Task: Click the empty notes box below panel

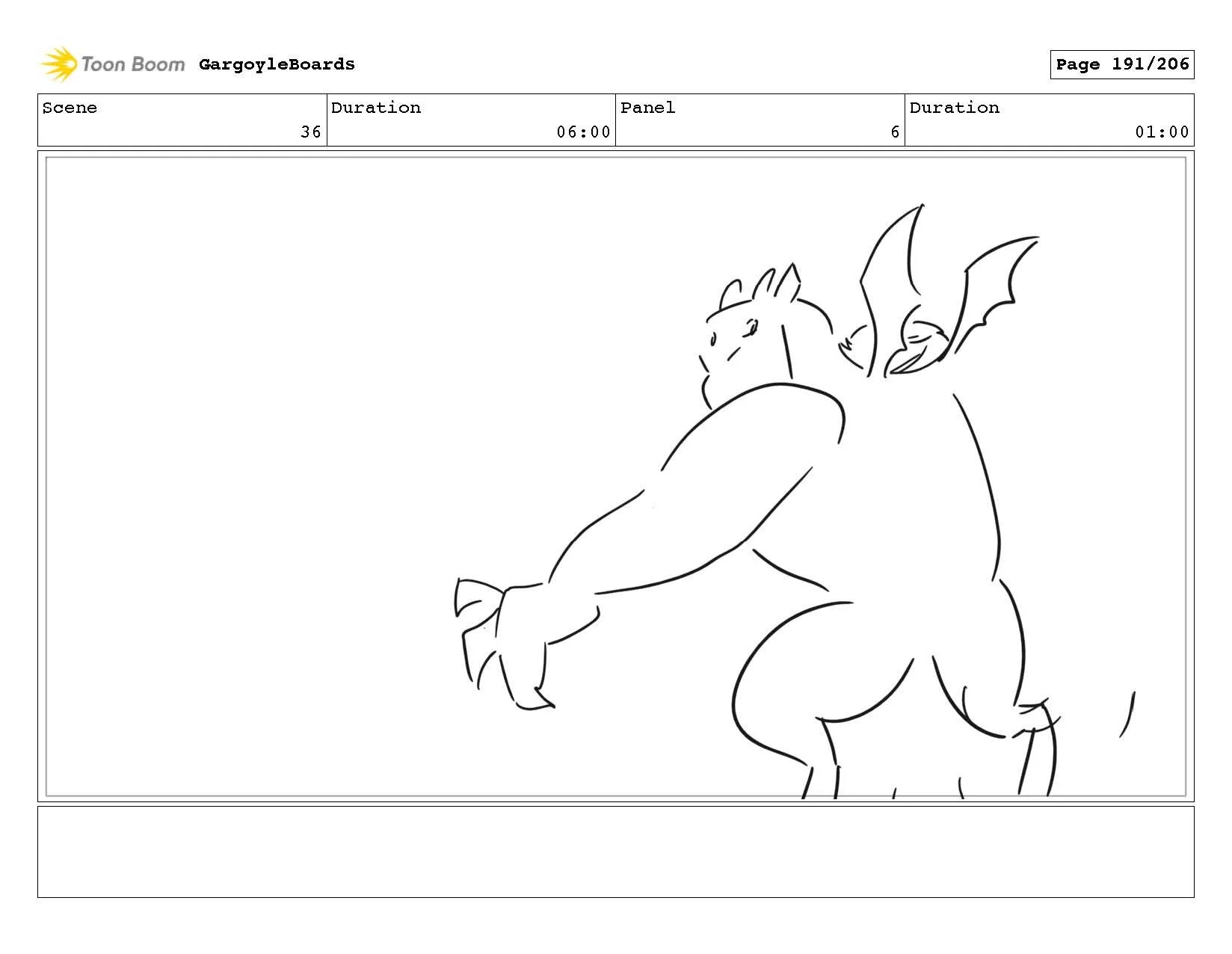Action: click(615, 852)
